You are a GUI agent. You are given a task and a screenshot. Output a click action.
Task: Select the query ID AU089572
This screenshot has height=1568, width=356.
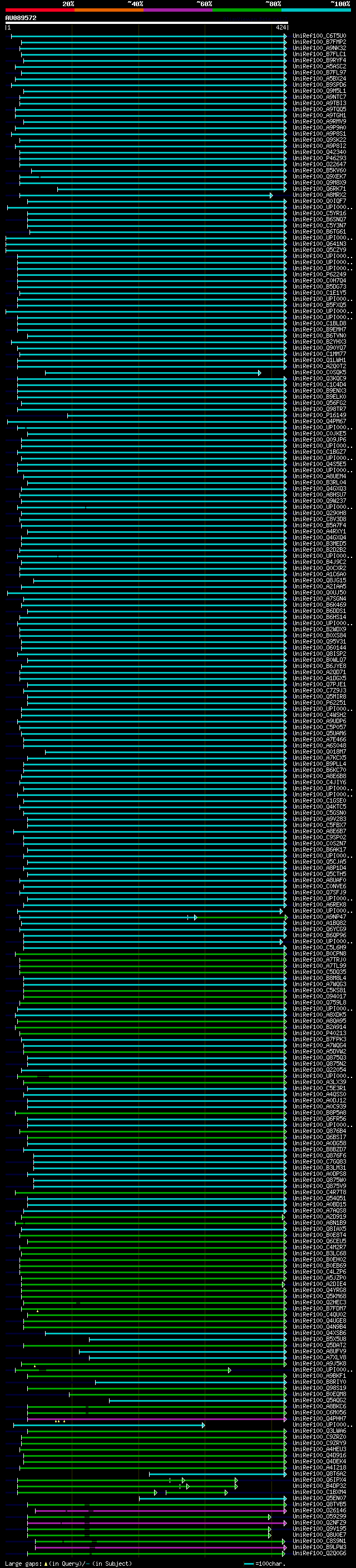(x=21, y=18)
